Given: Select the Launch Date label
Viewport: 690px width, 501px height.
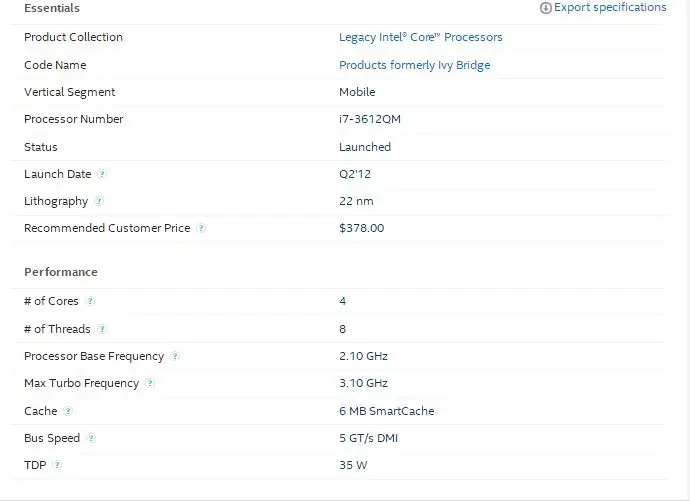Looking at the screenshot, I should click(x=57, y=174).
